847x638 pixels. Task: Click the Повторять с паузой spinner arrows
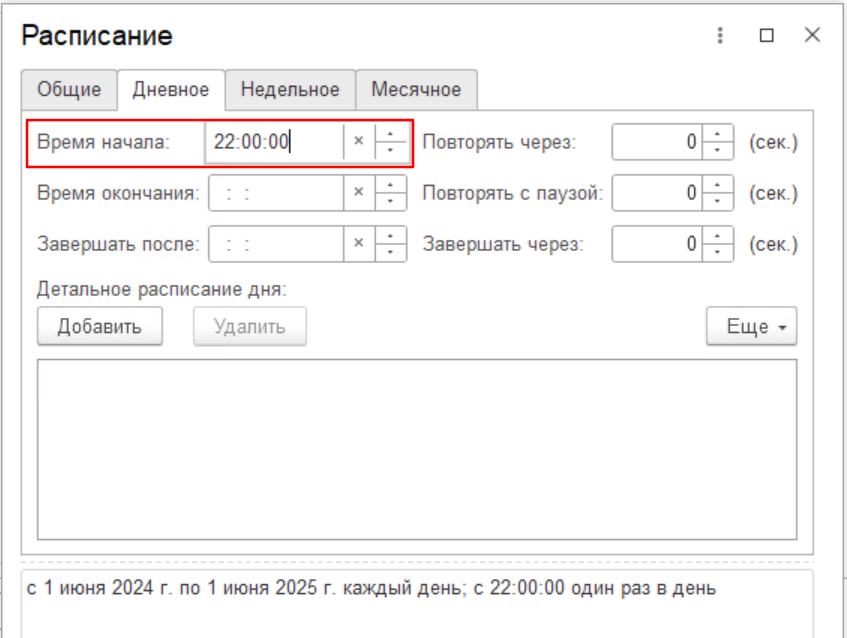[x=718, y=193]
